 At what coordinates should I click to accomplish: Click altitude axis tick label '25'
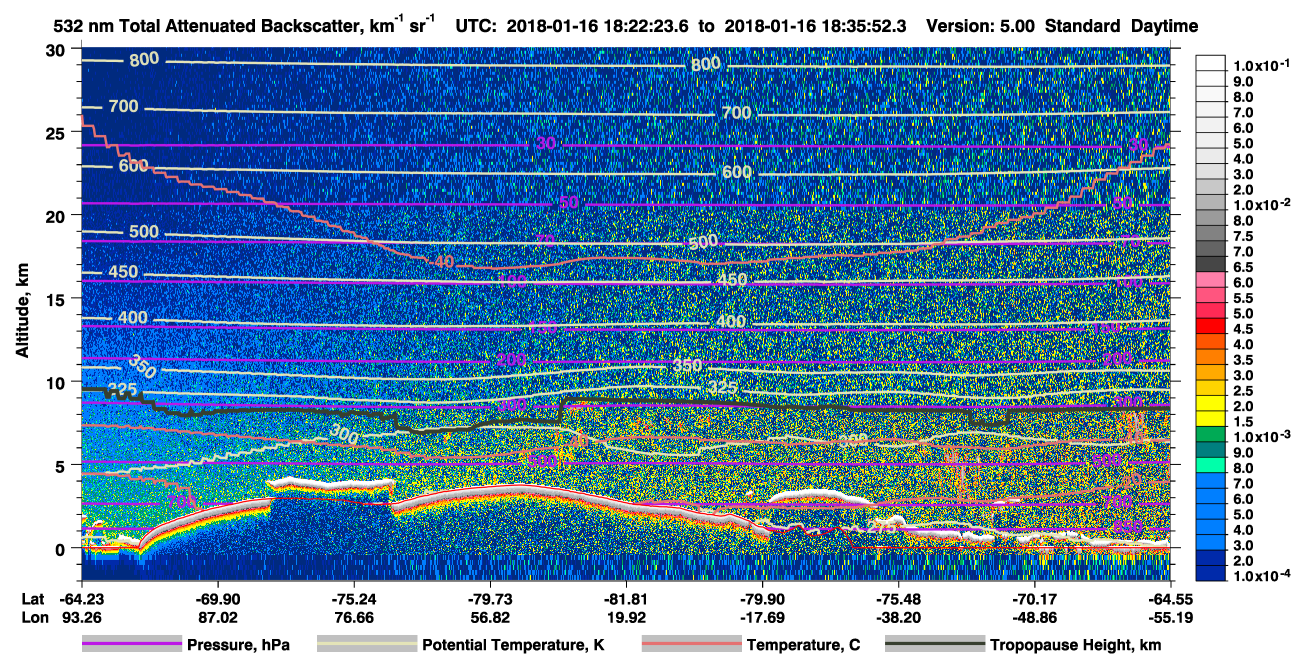(x=57, y=132)
